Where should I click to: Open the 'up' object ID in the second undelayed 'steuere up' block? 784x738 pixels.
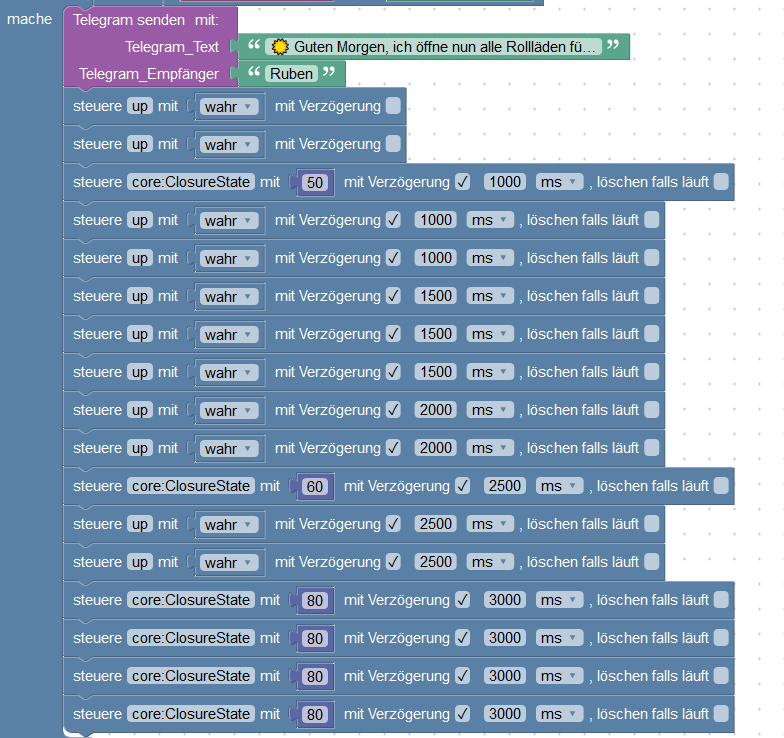[x=140, y=144]
